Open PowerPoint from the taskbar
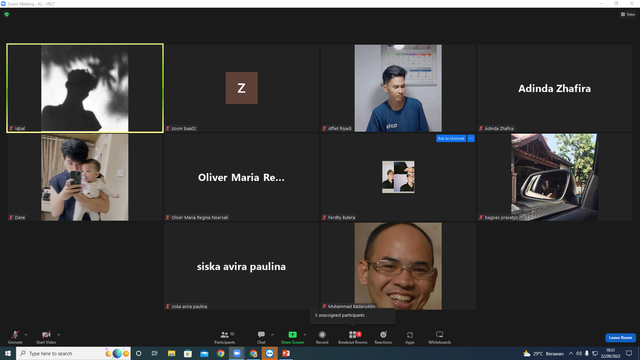 [x=286, y=353]
